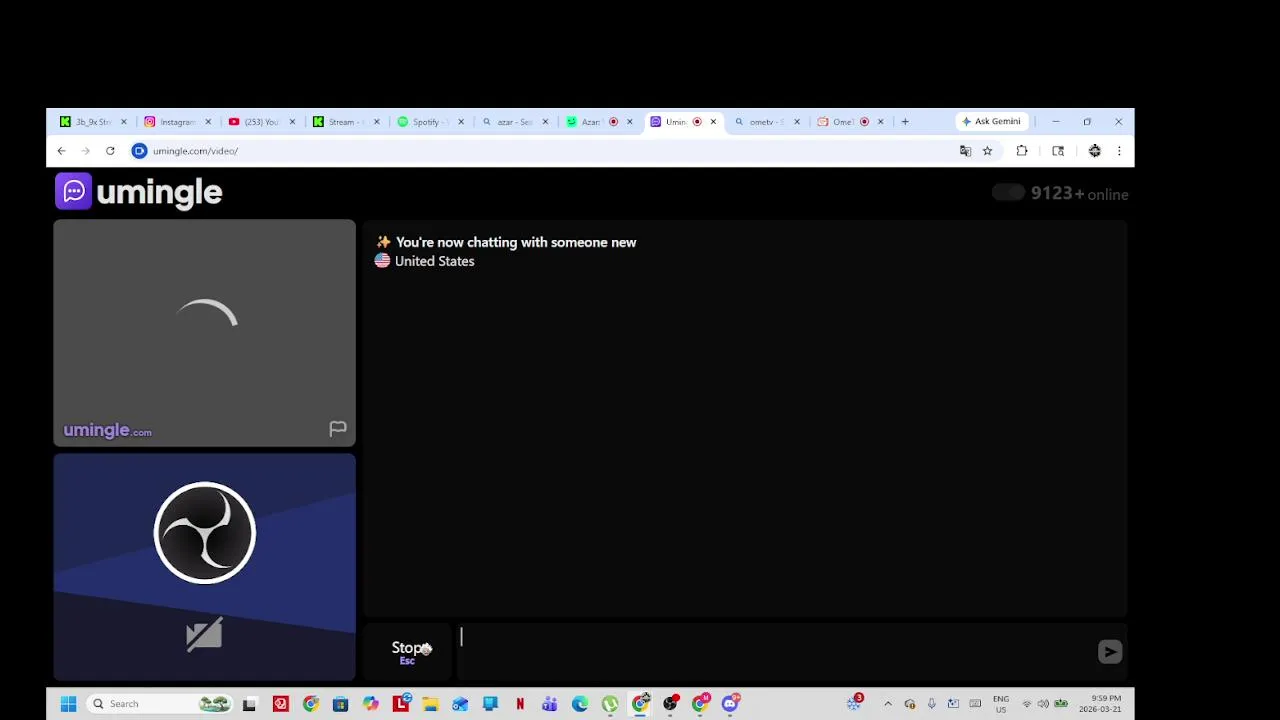View site information icon in address bar

[140, 151]
